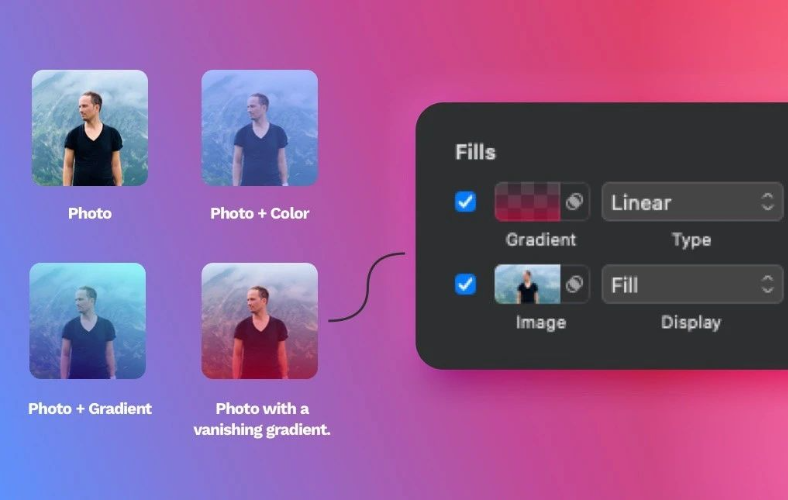Open the gradient color swatch
This screenshot has height=500, width=788.
click(527, 202)
